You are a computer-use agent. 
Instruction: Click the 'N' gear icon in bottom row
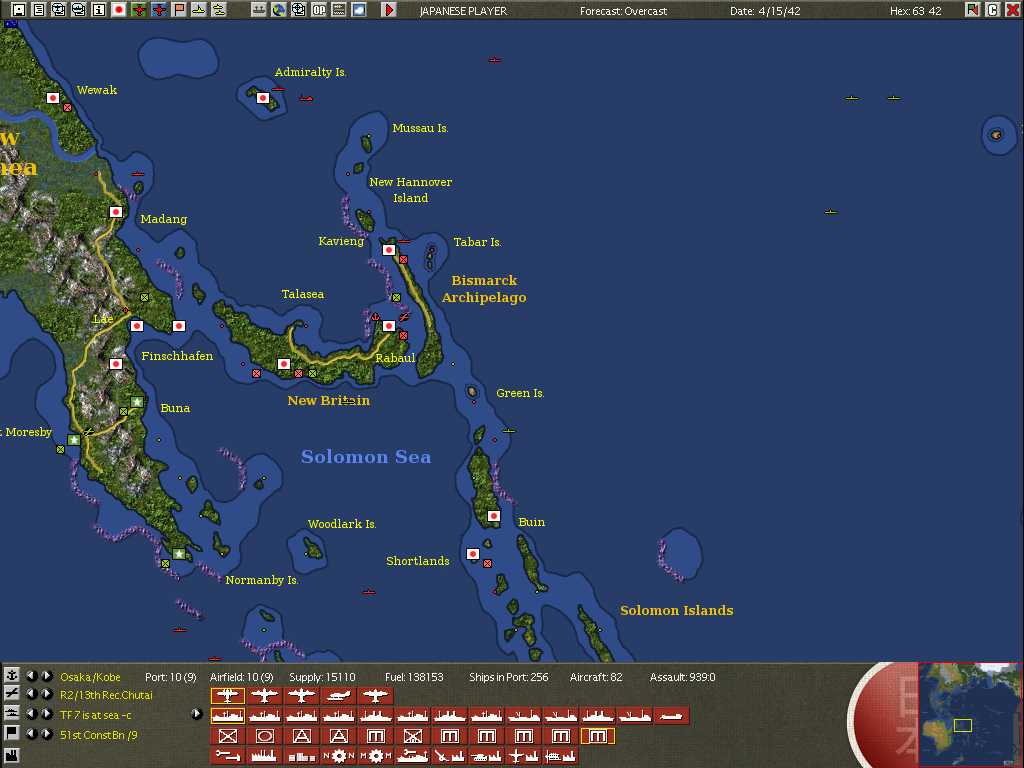(x=338, y=756)
